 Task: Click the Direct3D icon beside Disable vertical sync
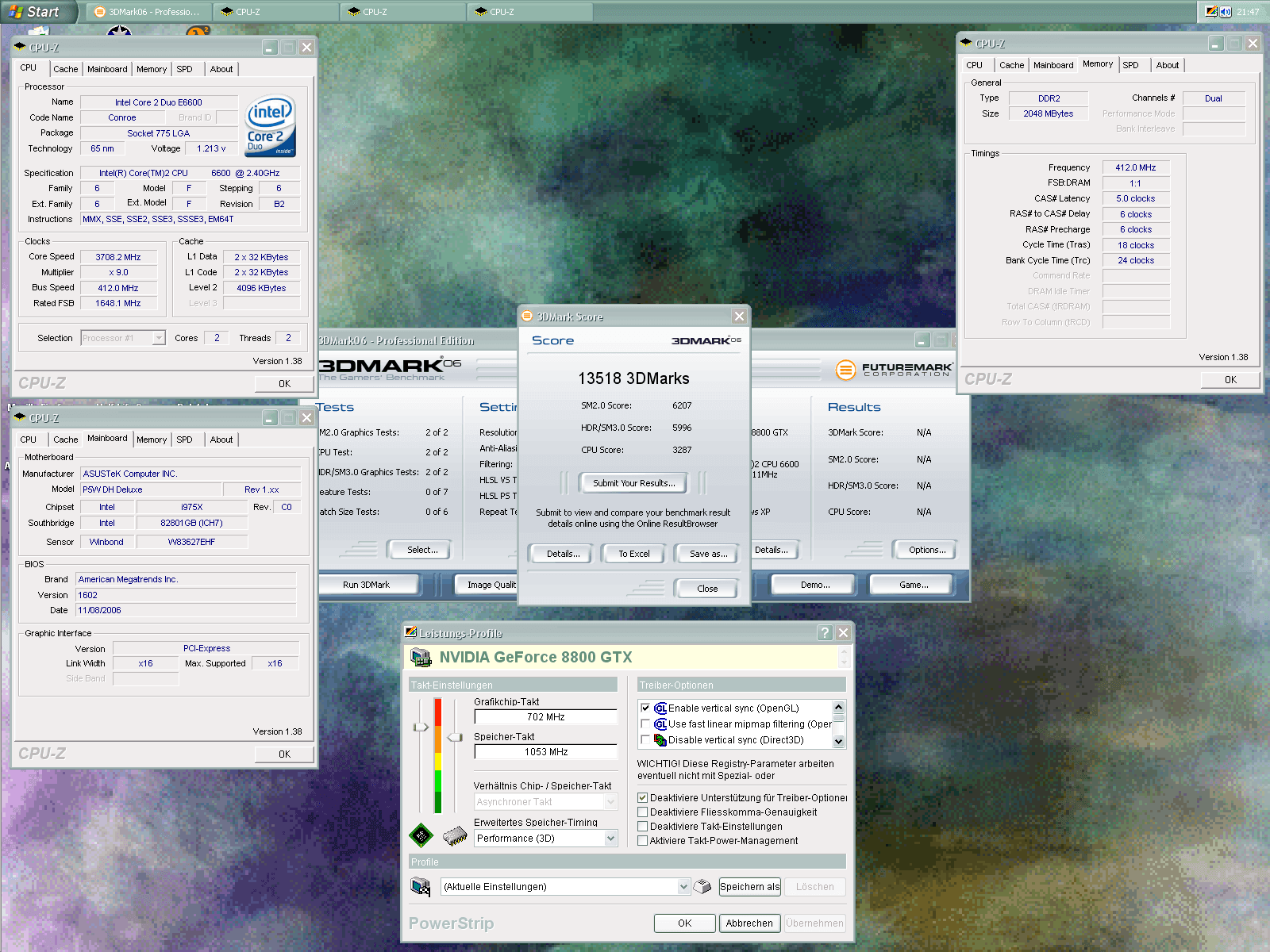tap(660, 740)
